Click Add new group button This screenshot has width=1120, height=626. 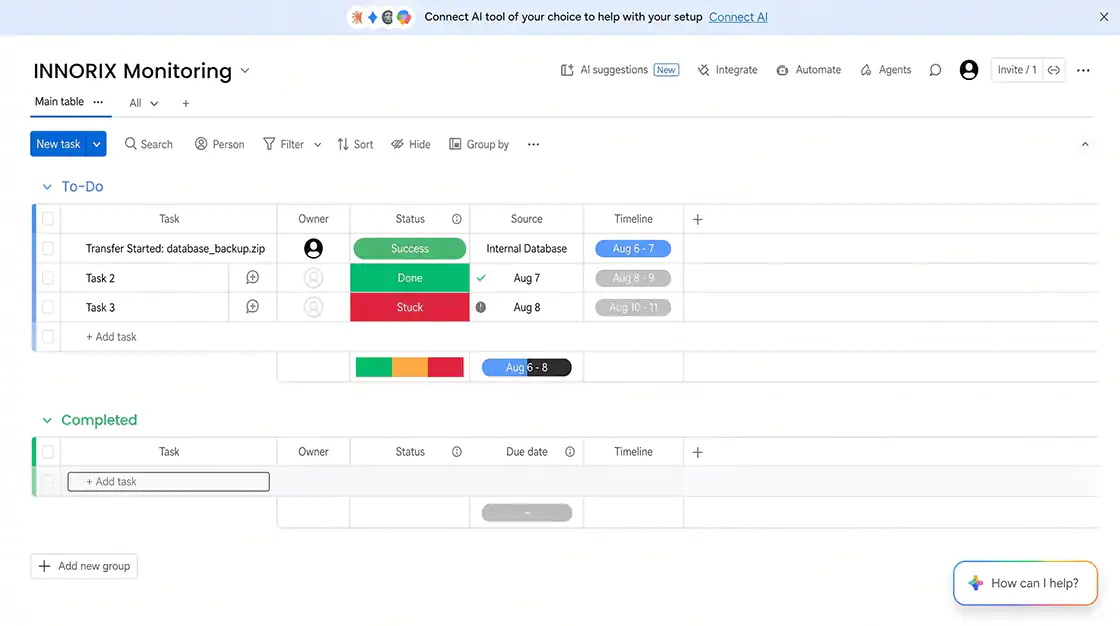pos(84,566)
